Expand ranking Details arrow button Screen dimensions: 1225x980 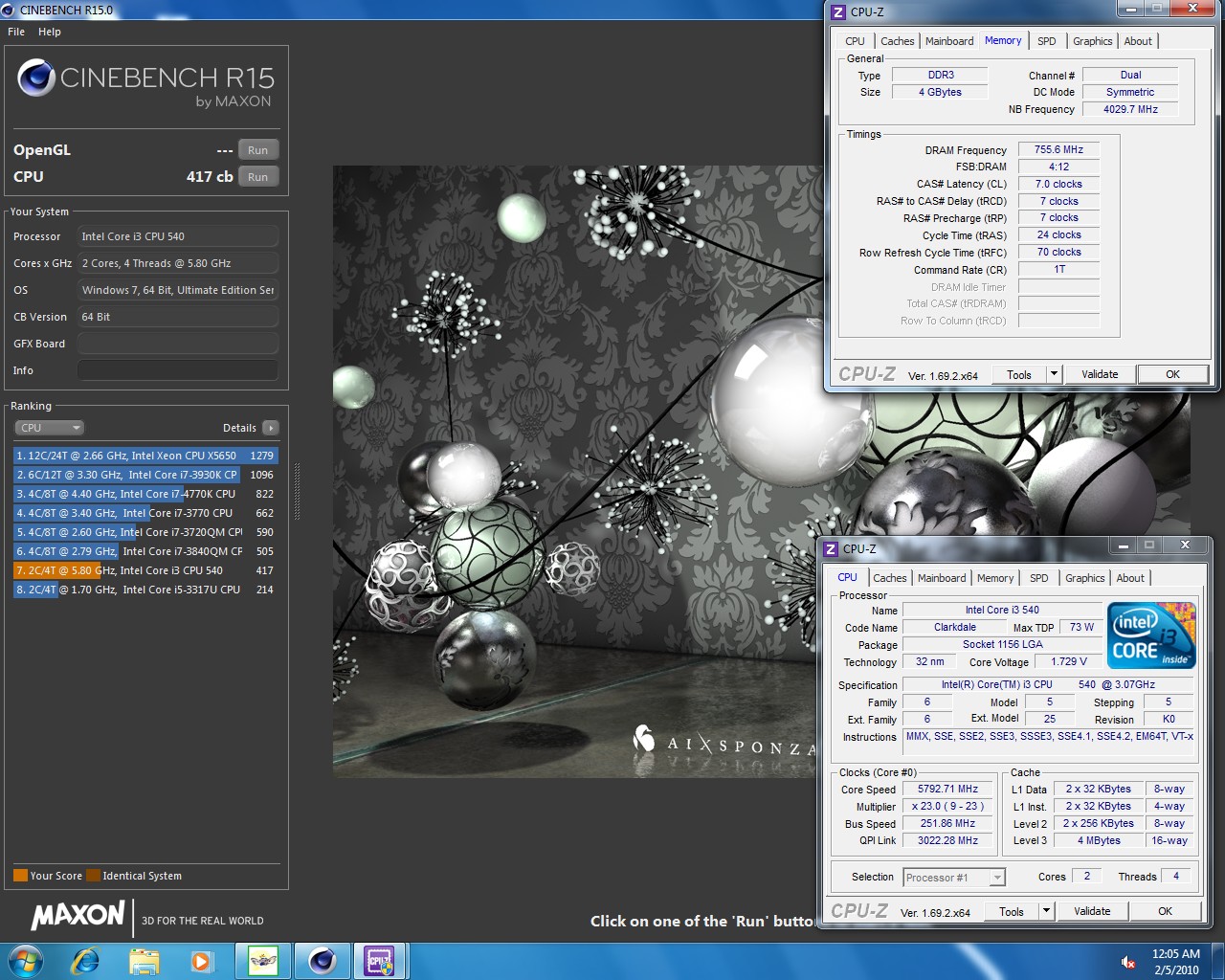(271, 428)
